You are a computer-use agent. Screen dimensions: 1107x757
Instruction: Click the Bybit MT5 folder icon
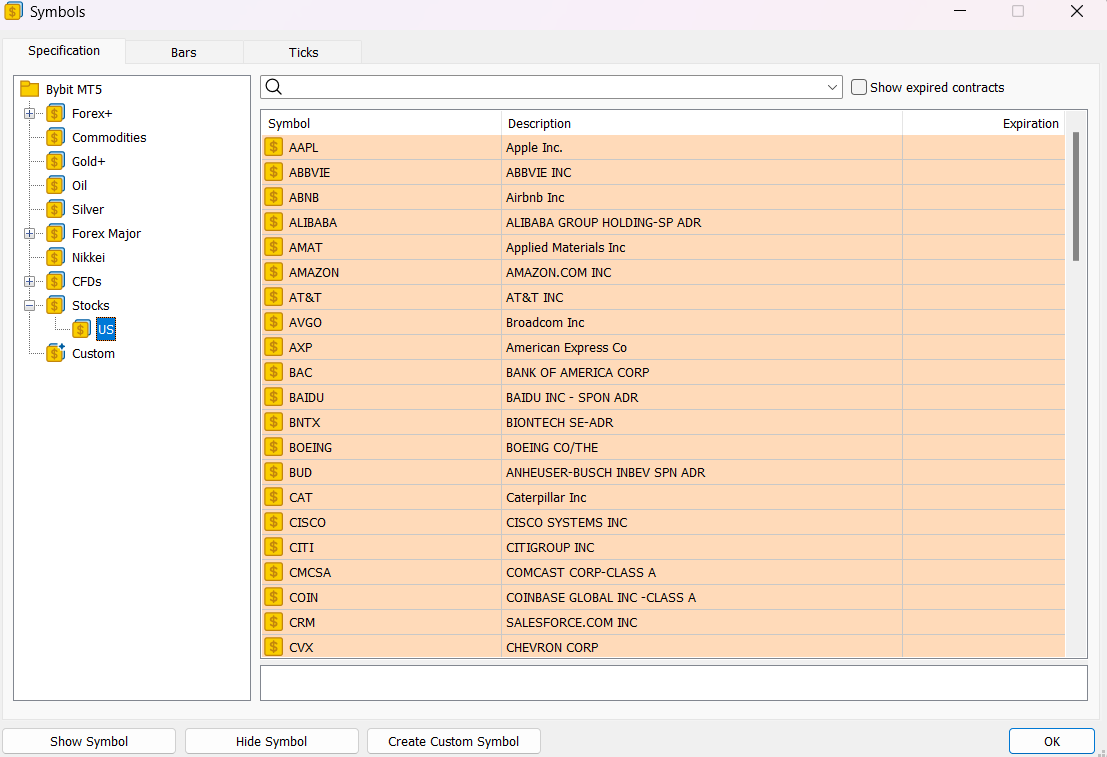30,89
